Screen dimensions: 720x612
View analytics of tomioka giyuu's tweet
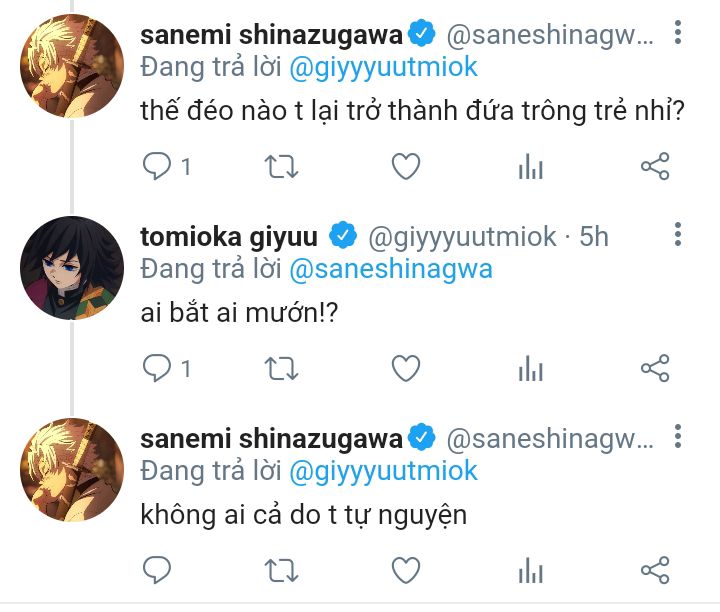coord(530,369)
